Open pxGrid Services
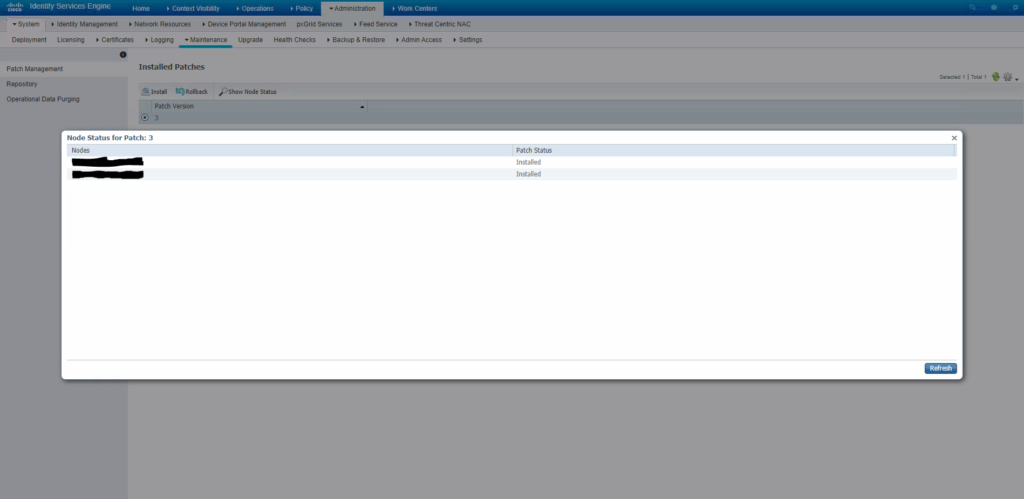This screenshot has height=499, width=1024. pos(319,24)
